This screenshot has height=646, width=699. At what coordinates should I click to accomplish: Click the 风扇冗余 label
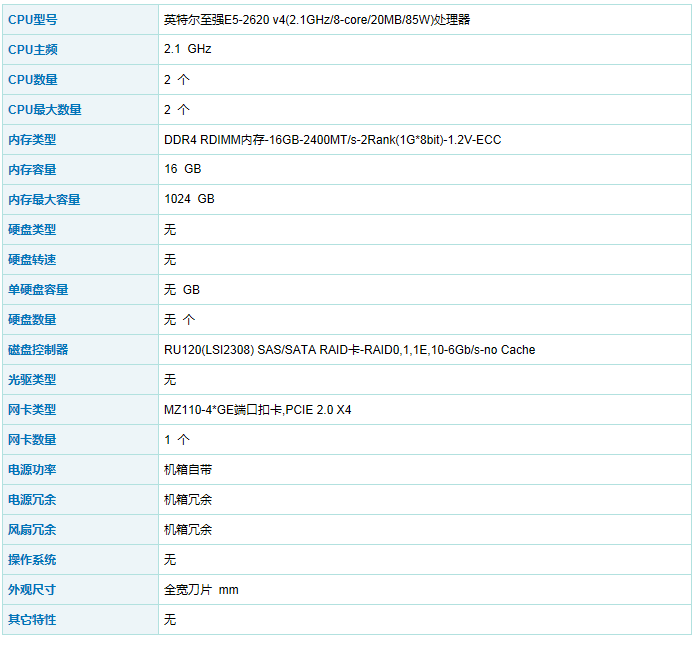32,530
